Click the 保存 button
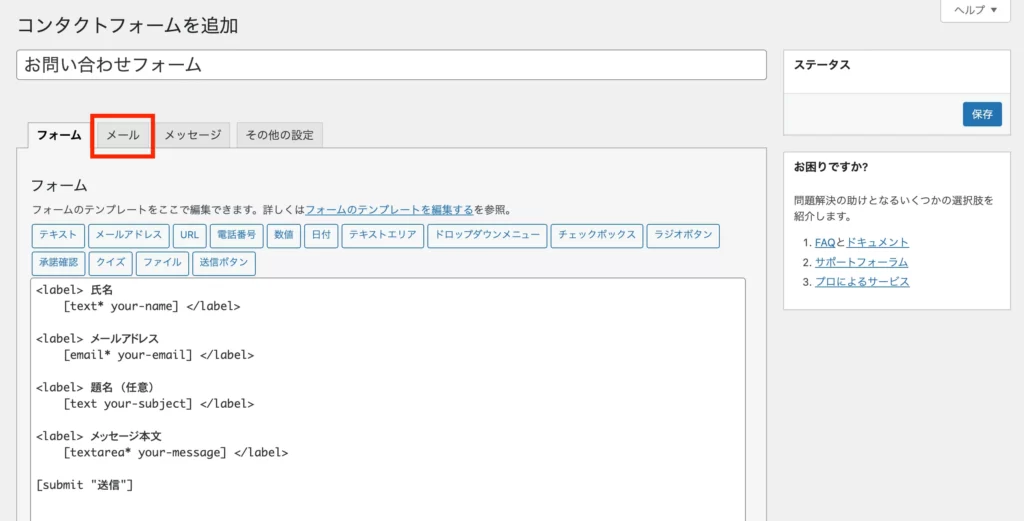 [x=982, y=114]
